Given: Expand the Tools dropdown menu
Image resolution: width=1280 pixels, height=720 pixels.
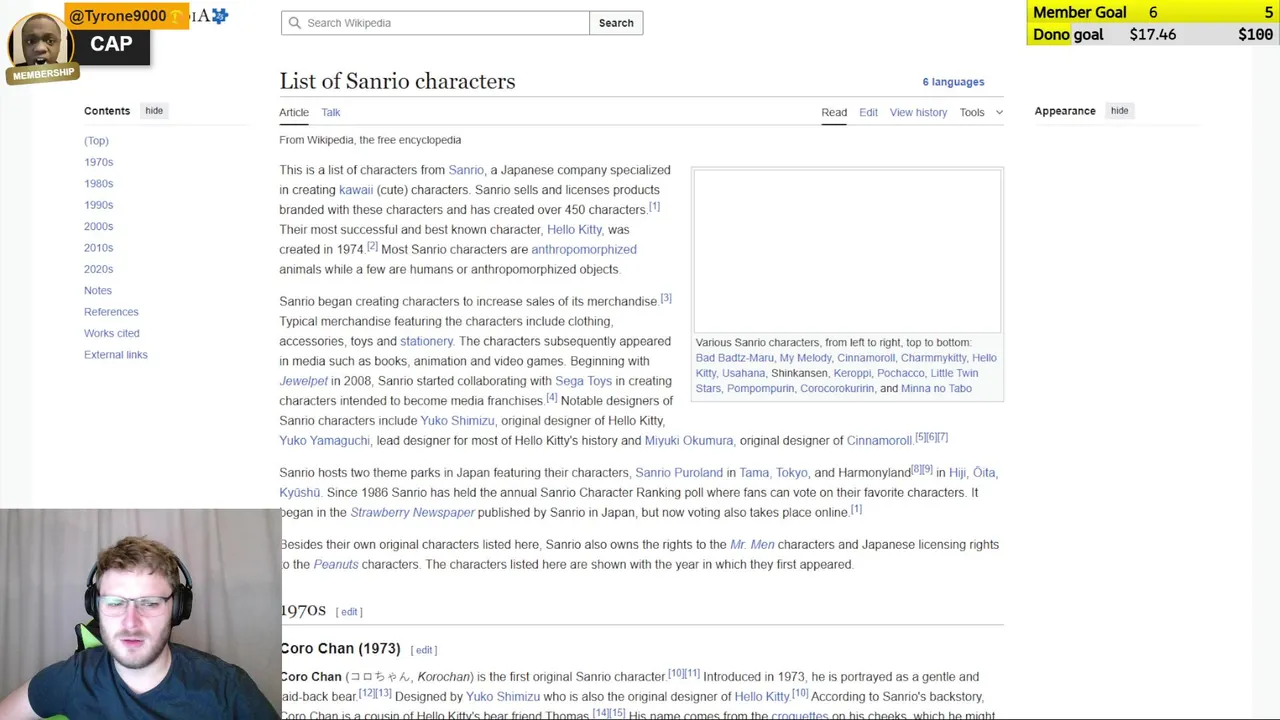Looking at the screenshot, I should tap(981, 112).
